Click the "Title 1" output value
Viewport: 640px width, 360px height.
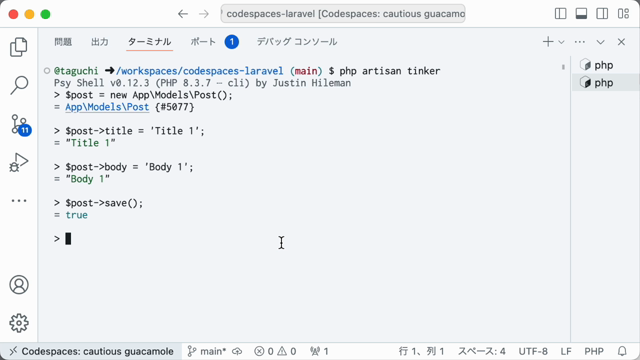(x=90, y=143)
